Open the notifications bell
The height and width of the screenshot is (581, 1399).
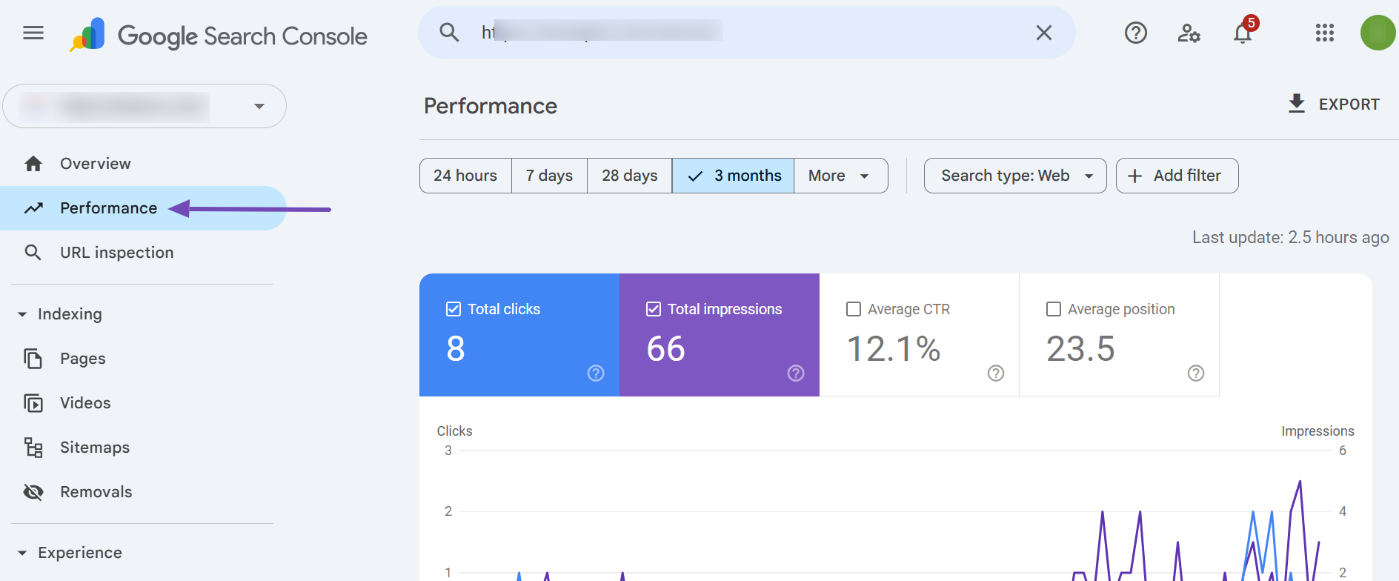(1242, 34)
